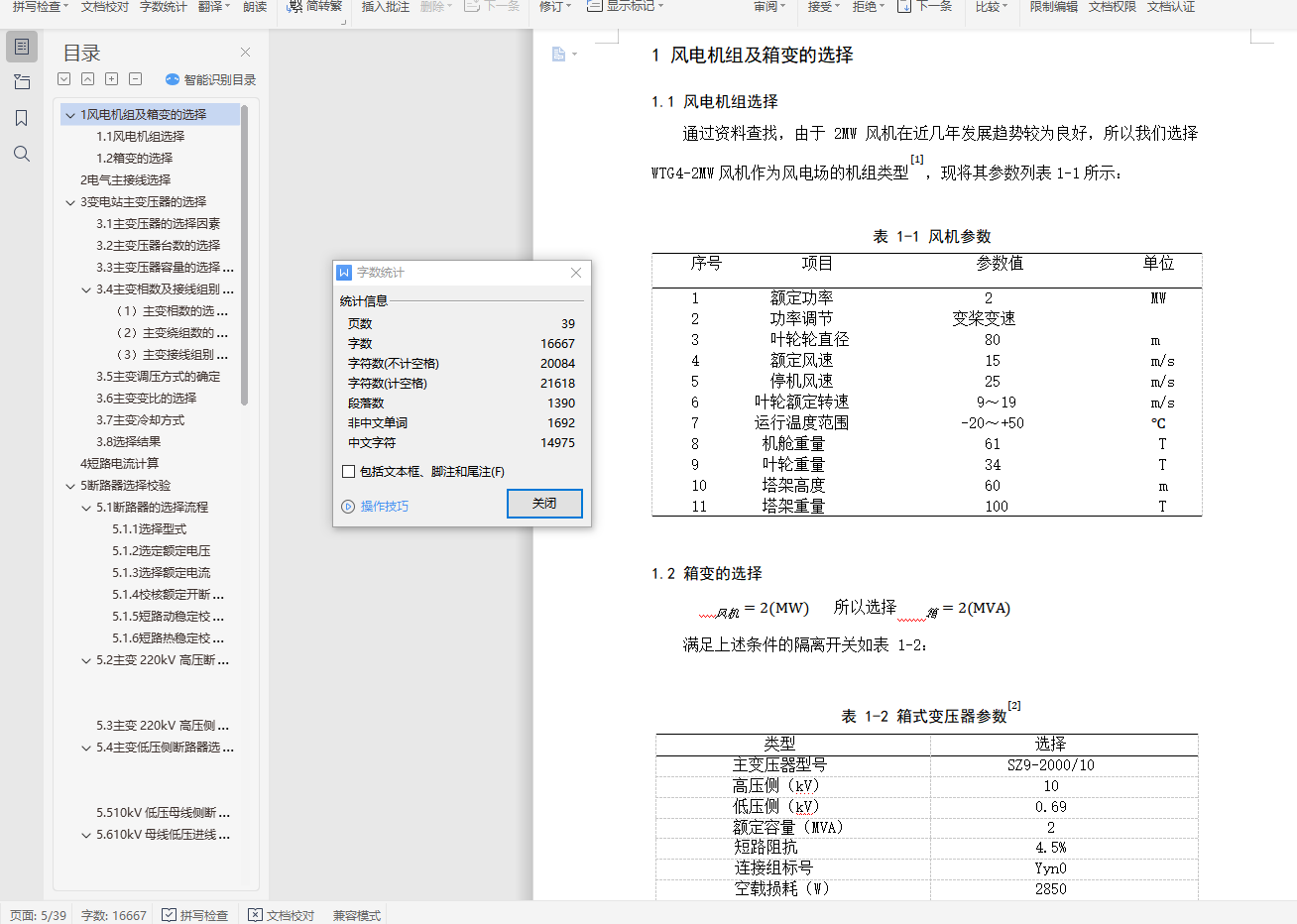The width and height of the screenshot is (1297, 924).
Task: Click 字数统计 in the ribbon
Action: click(164, 7)
